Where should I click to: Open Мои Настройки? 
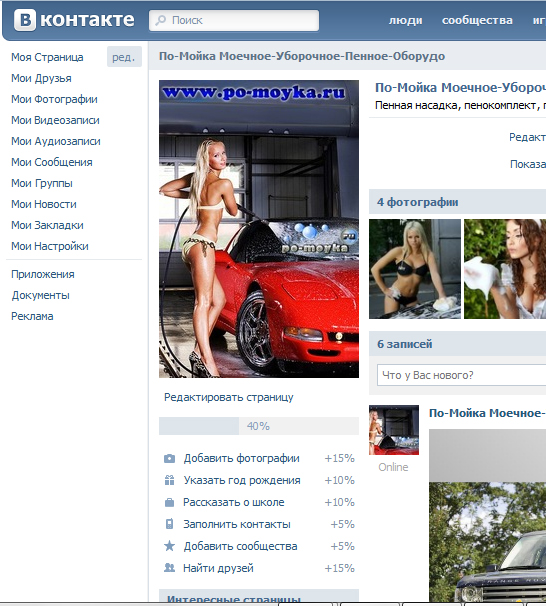(x=50, y=246)
